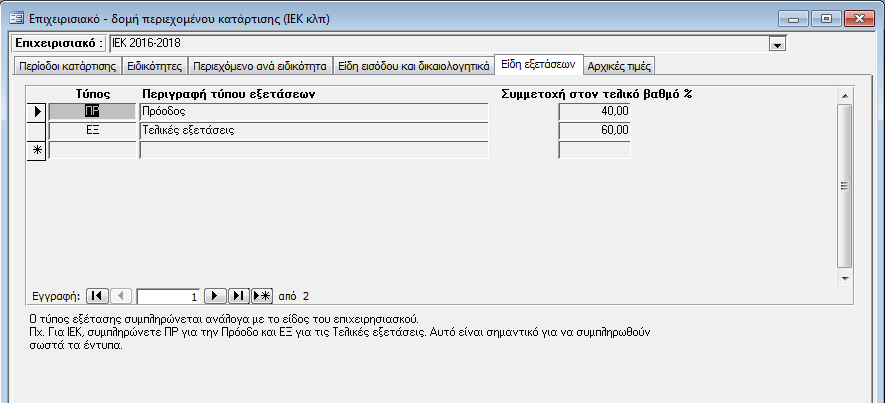Click new record navigation button
Viewport: 885px width, 403px height.
tap(262, 296)
